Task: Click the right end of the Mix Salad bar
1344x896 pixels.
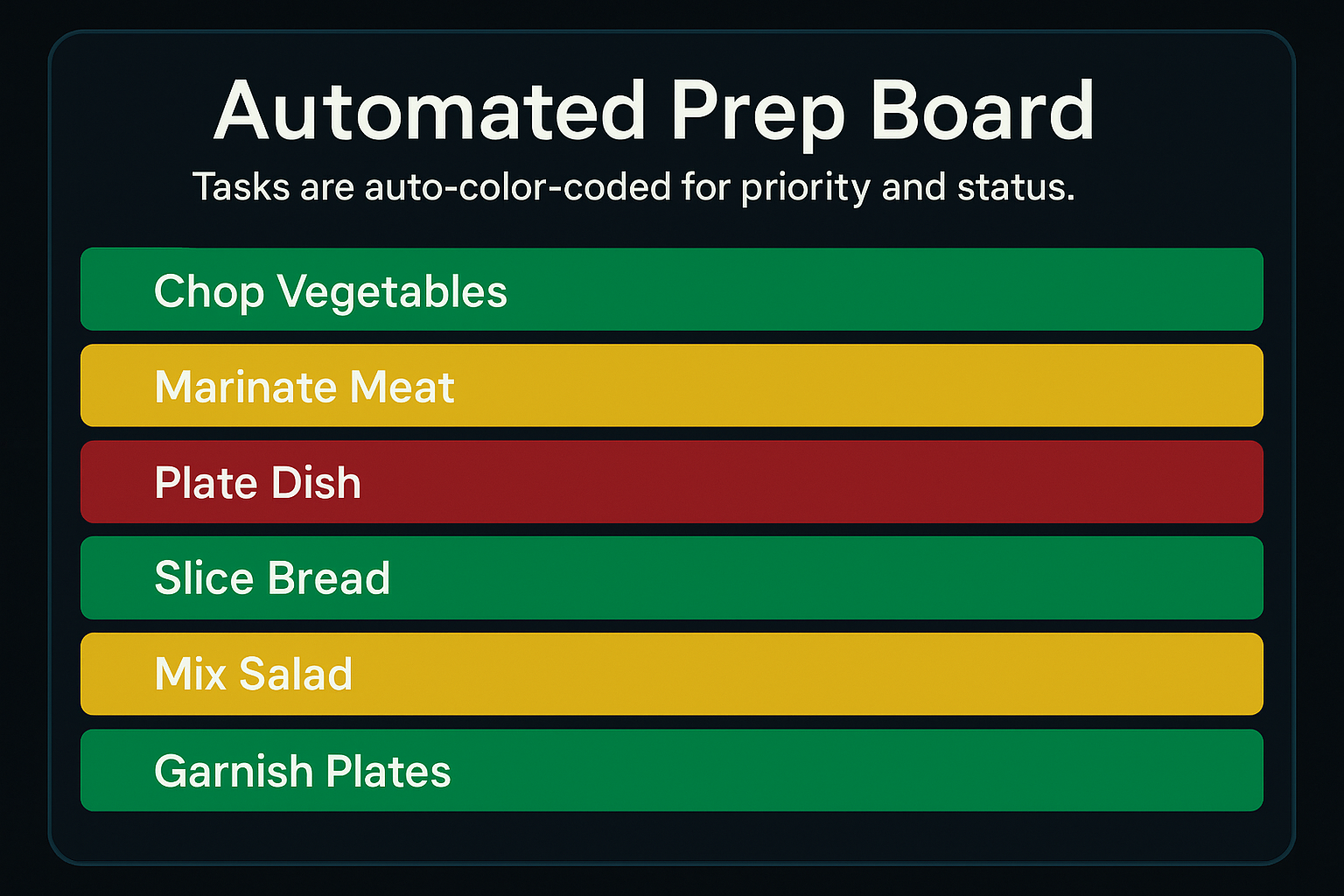Action: coord(1234,674)
